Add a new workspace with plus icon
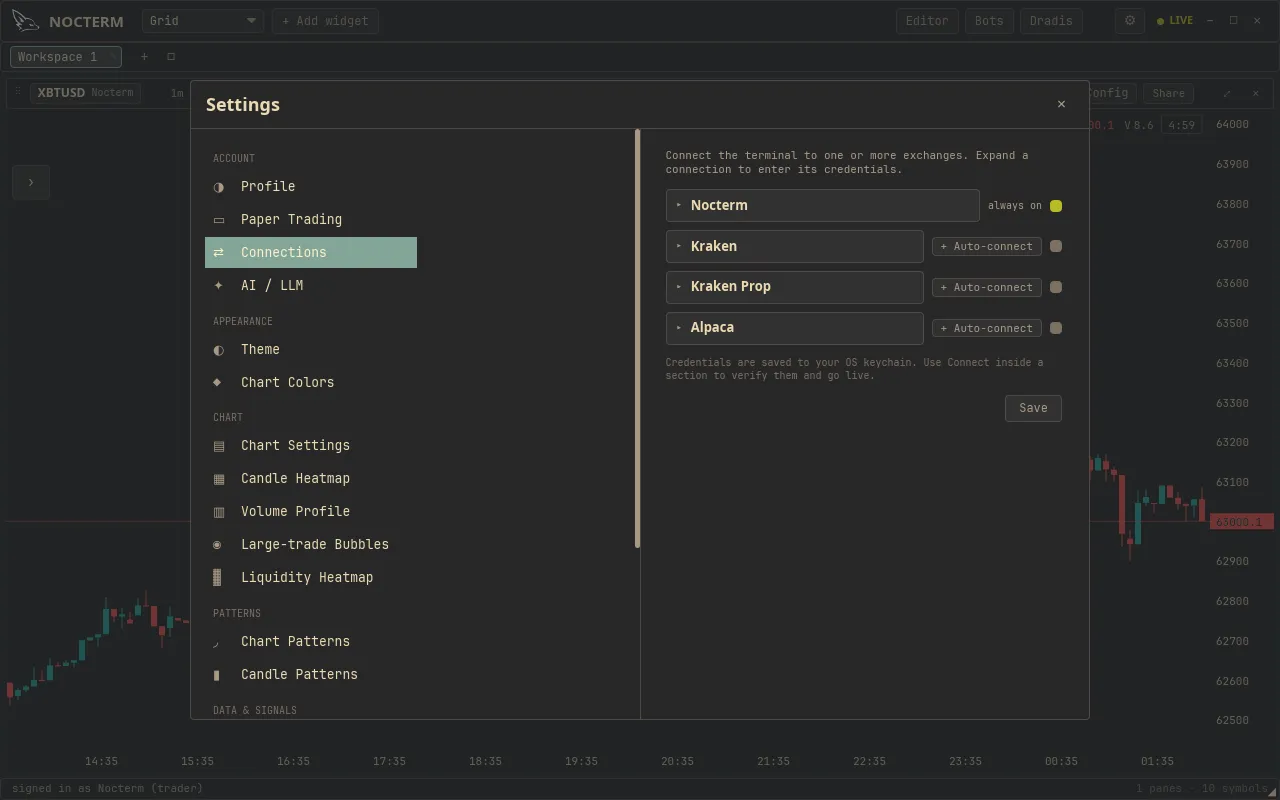The height and width of the screenshot is (800, 1280). click(144, 57)
